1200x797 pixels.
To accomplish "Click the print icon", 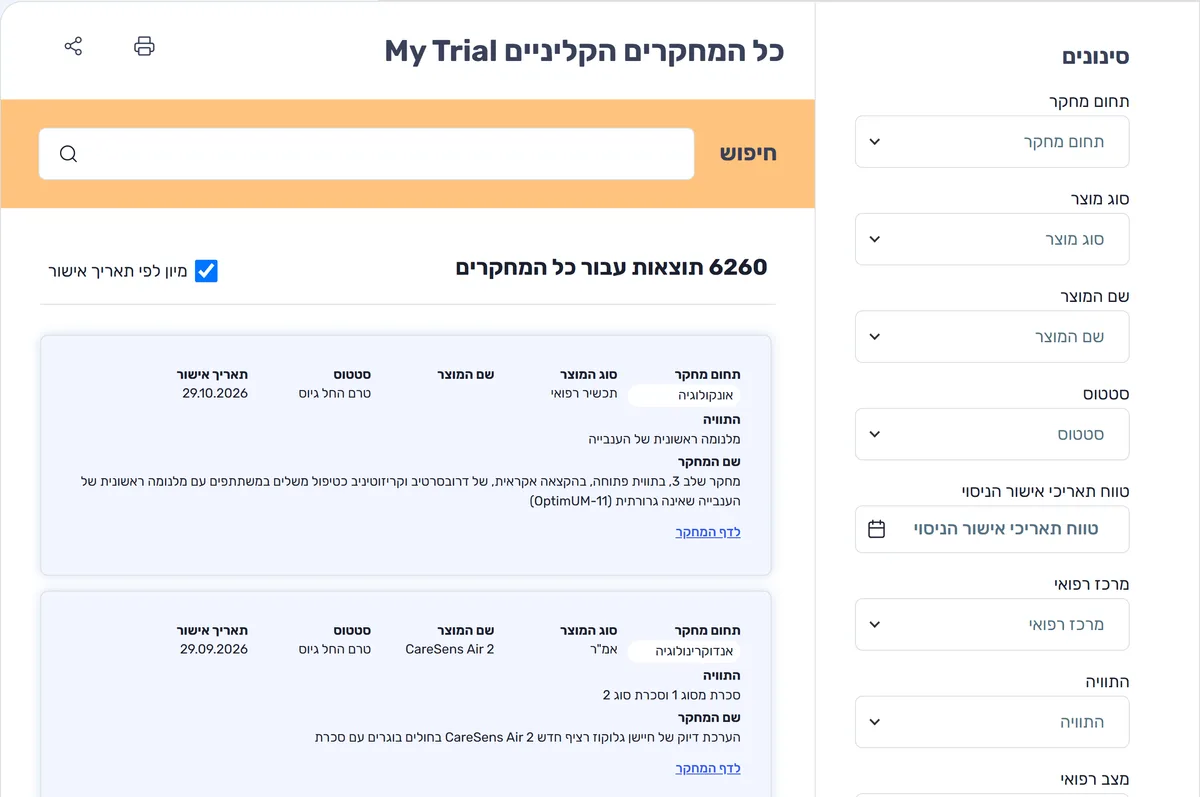I will click(145, 46).
